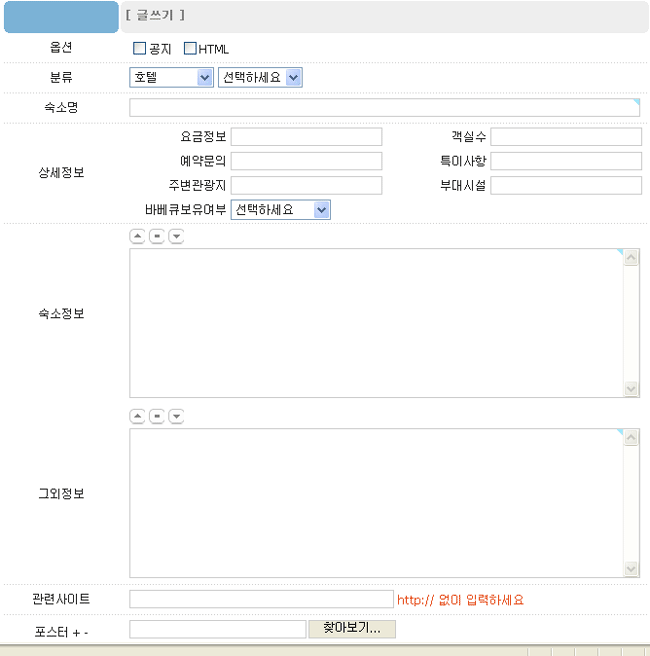Click the up-arrow resize icon above 그외정보 textarea
Viewport: 650px width, 656px height.
point(138,416)
